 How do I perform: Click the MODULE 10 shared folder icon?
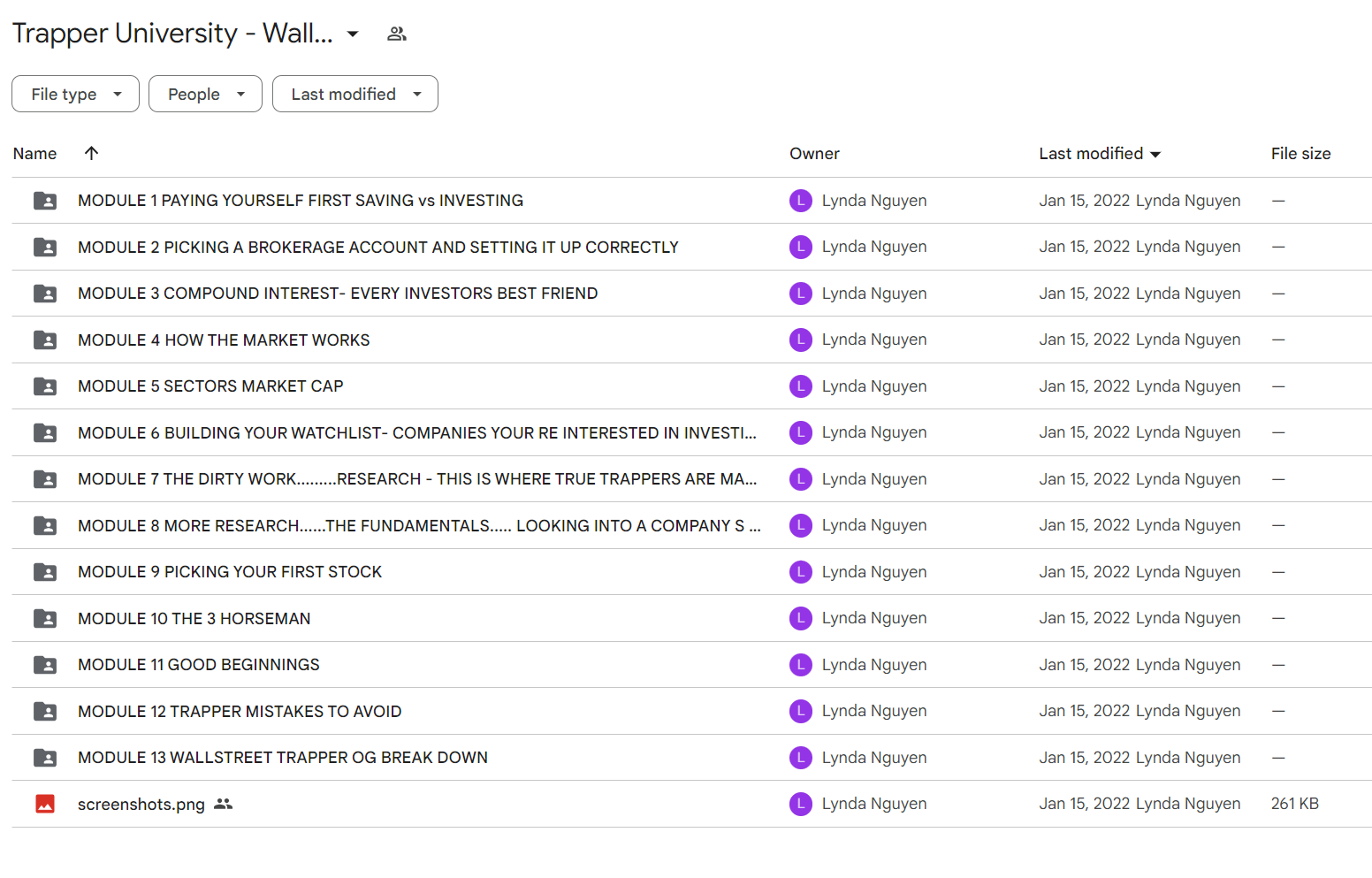click(45, 619)
